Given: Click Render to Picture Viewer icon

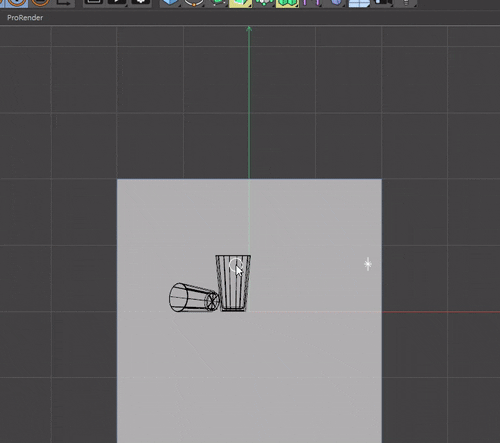Looking at the screenshot, I should tap(117, 3).
